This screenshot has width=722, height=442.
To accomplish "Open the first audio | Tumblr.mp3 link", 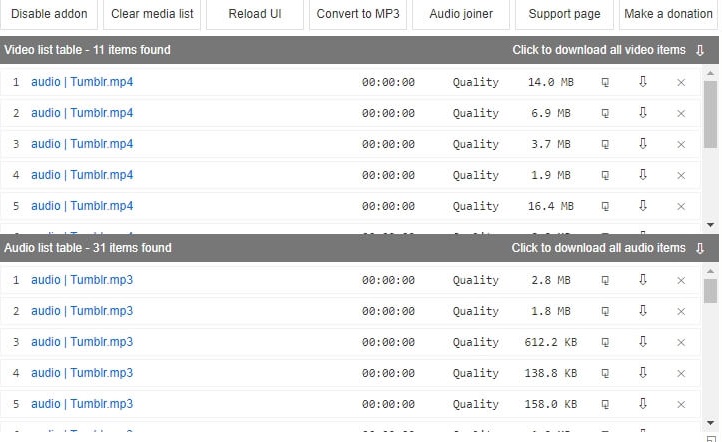I will (x=82, y=280).
